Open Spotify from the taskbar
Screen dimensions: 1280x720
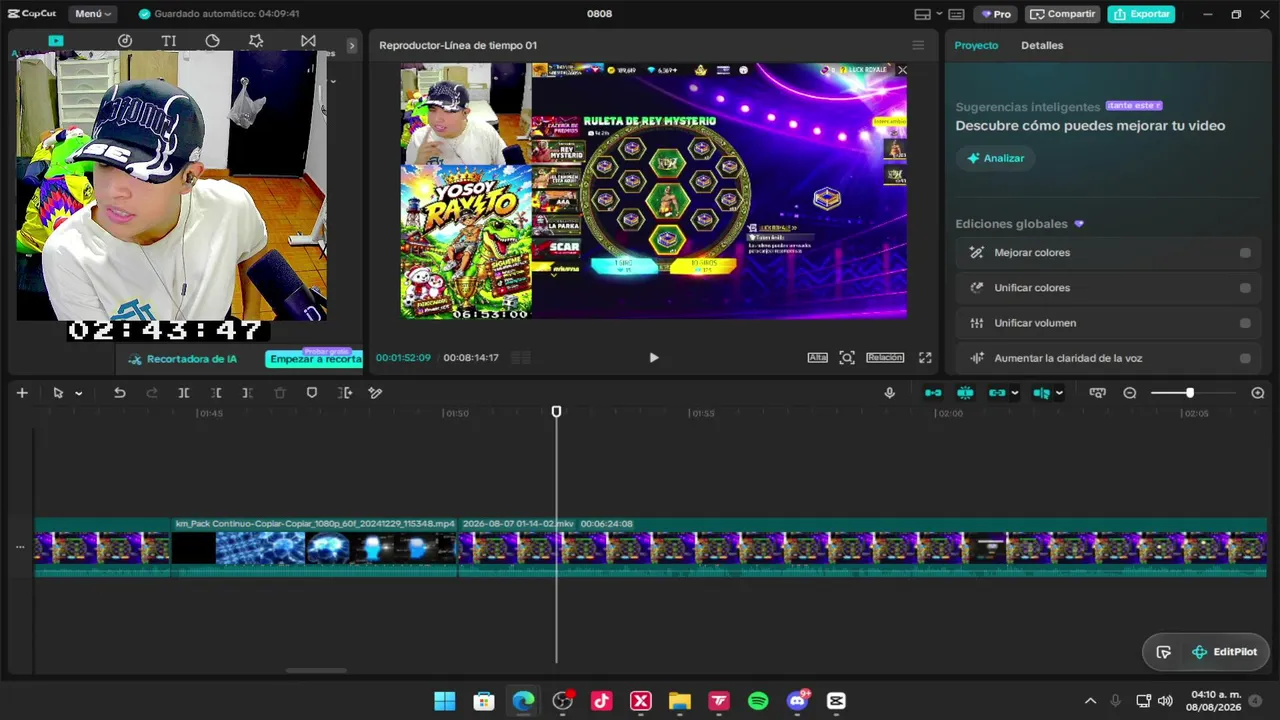(758, 701)
